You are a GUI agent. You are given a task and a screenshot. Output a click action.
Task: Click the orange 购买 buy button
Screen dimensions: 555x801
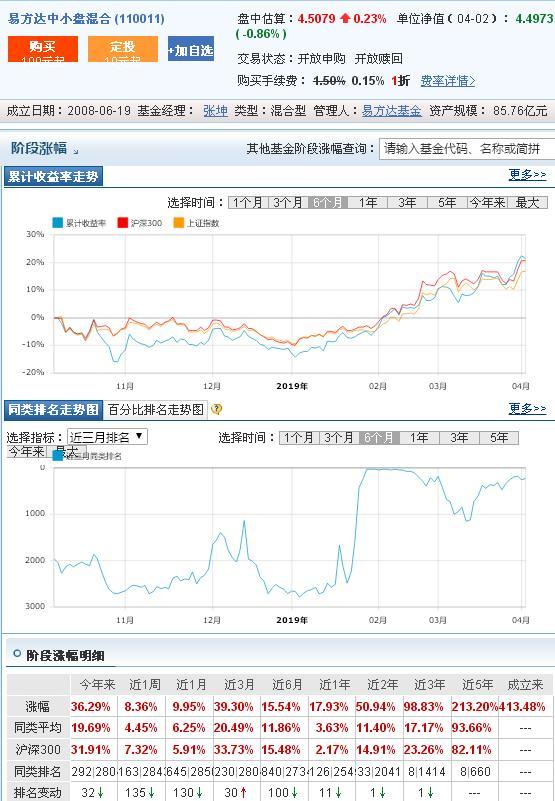(43, 49)
